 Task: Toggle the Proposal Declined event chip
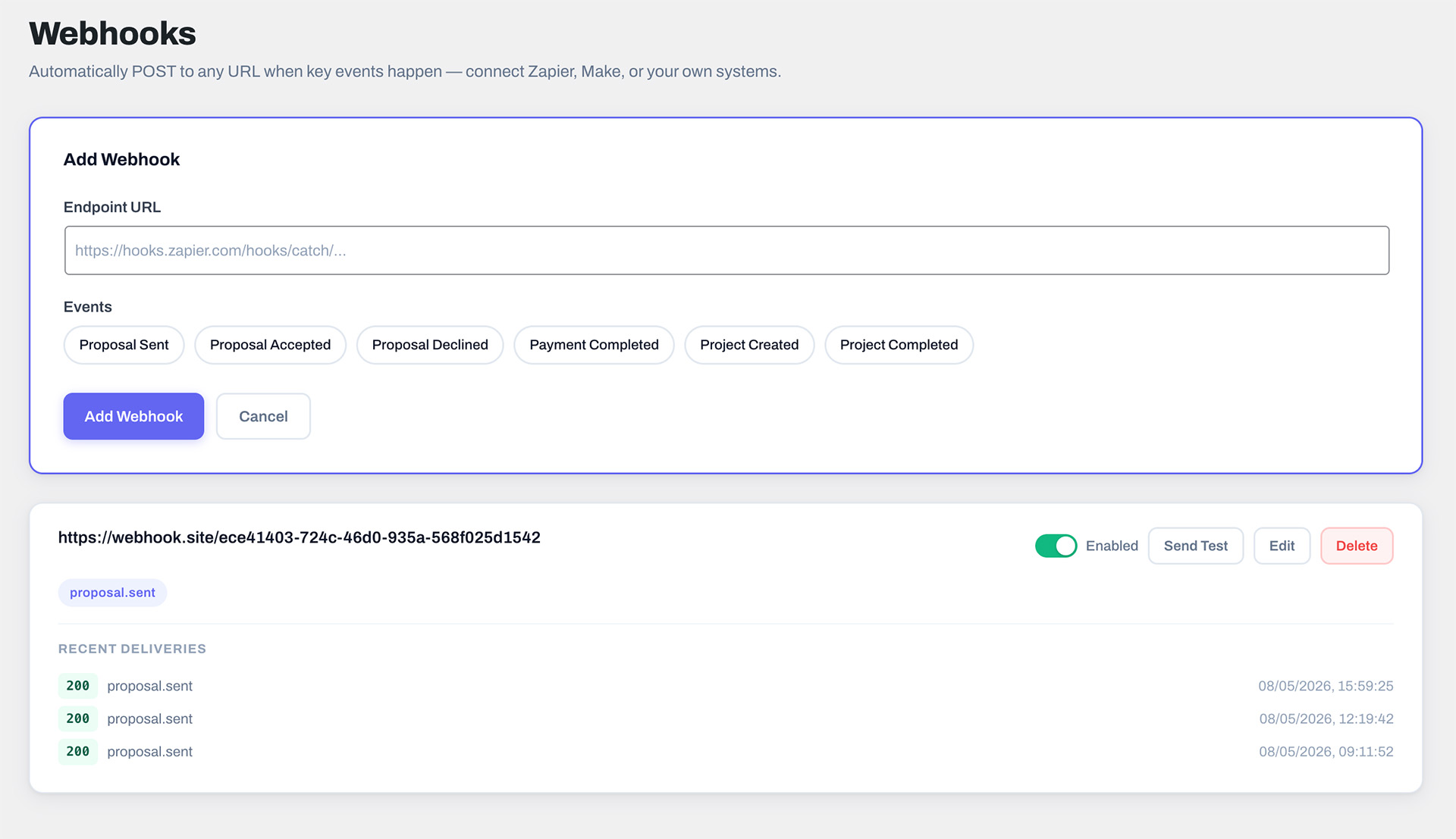tap(430, 345)
